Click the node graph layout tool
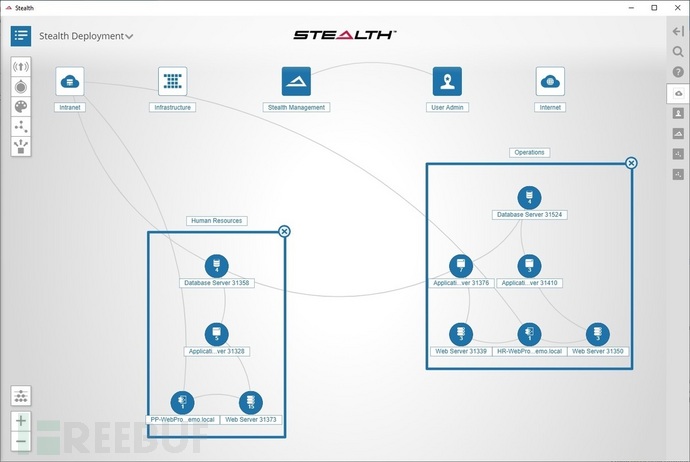This screenshot has width=690, height=462. pos(21,126)
